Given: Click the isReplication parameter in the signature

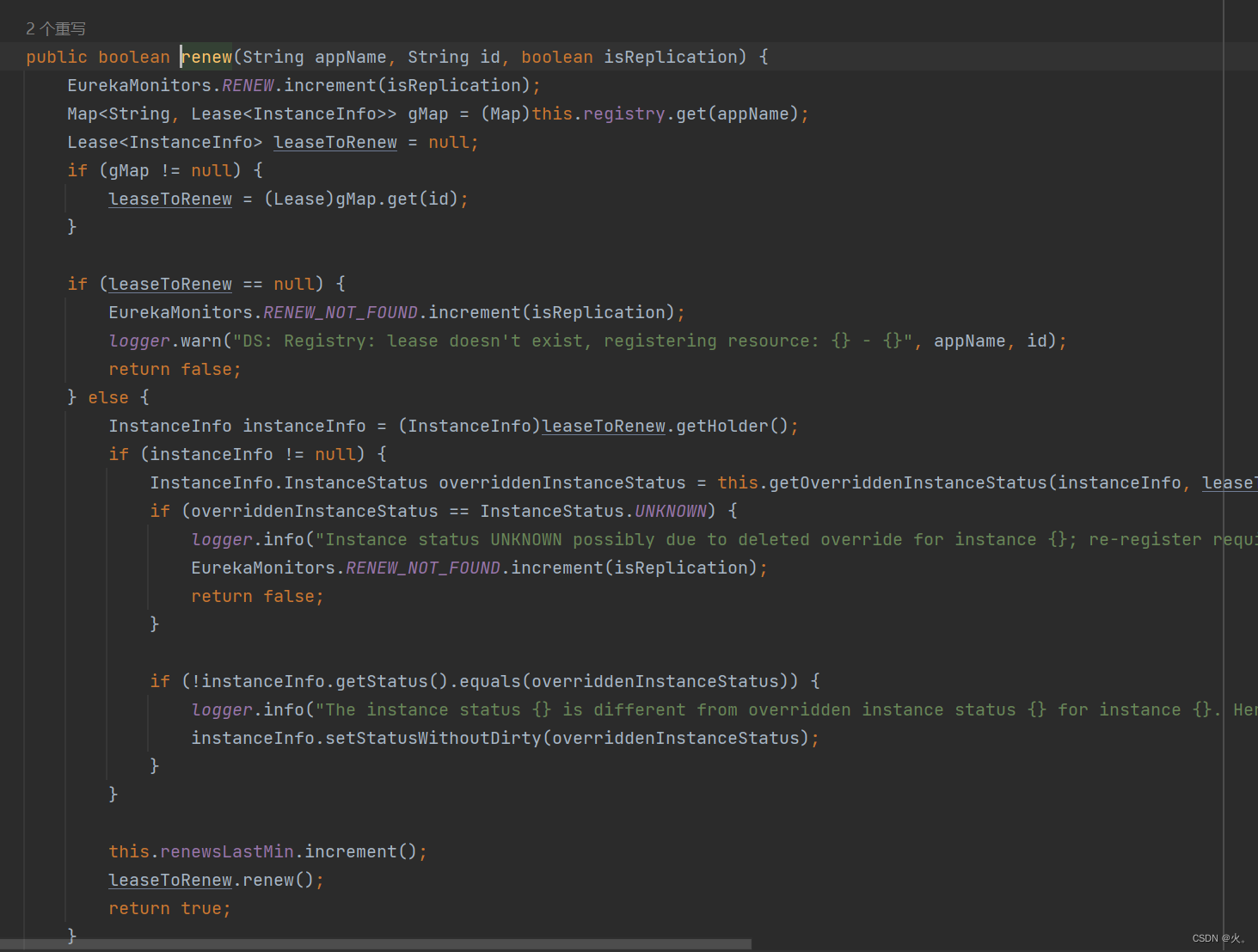Looking at the screenshot, I should 671,57.
